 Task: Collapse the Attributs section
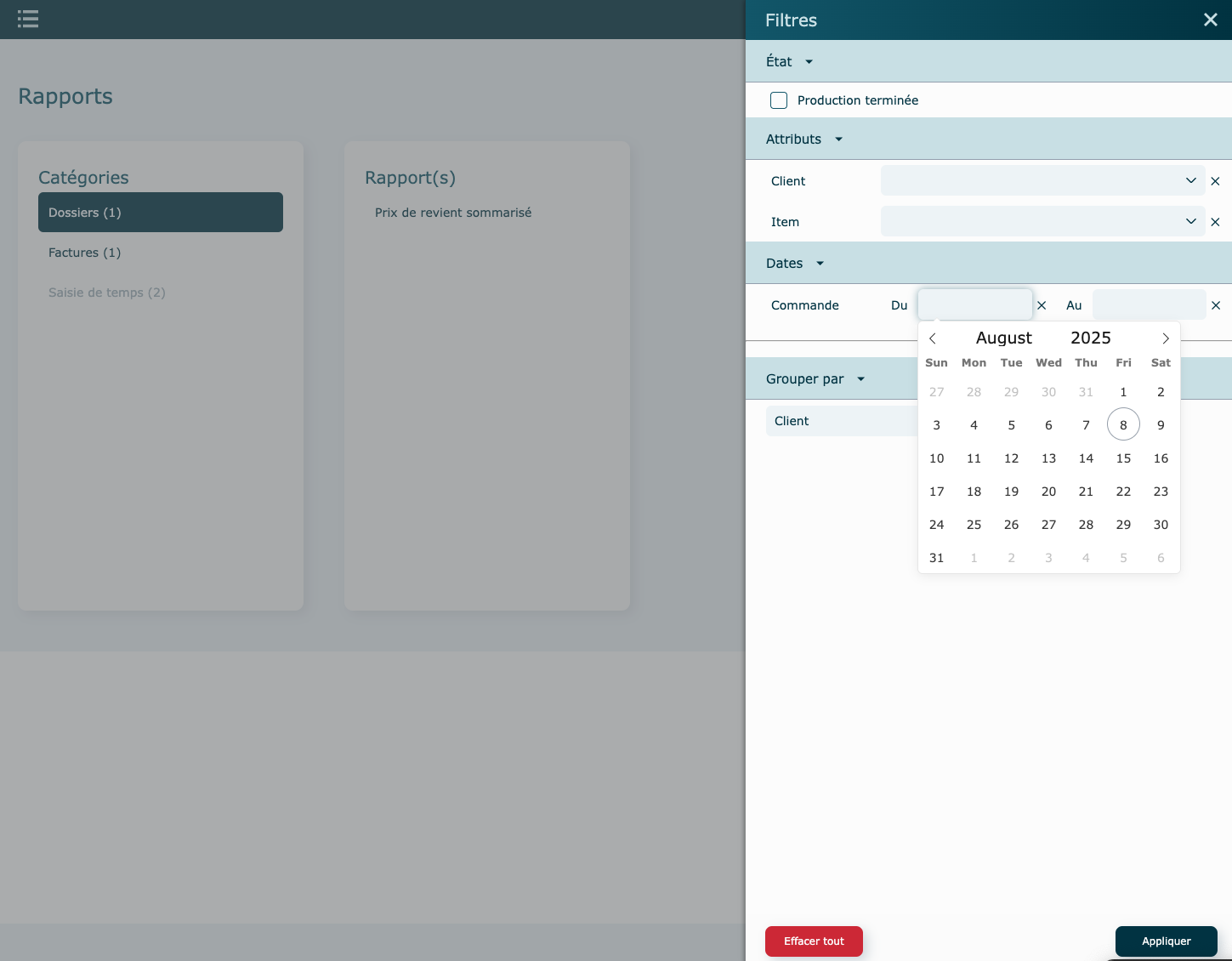coord(838,139)
